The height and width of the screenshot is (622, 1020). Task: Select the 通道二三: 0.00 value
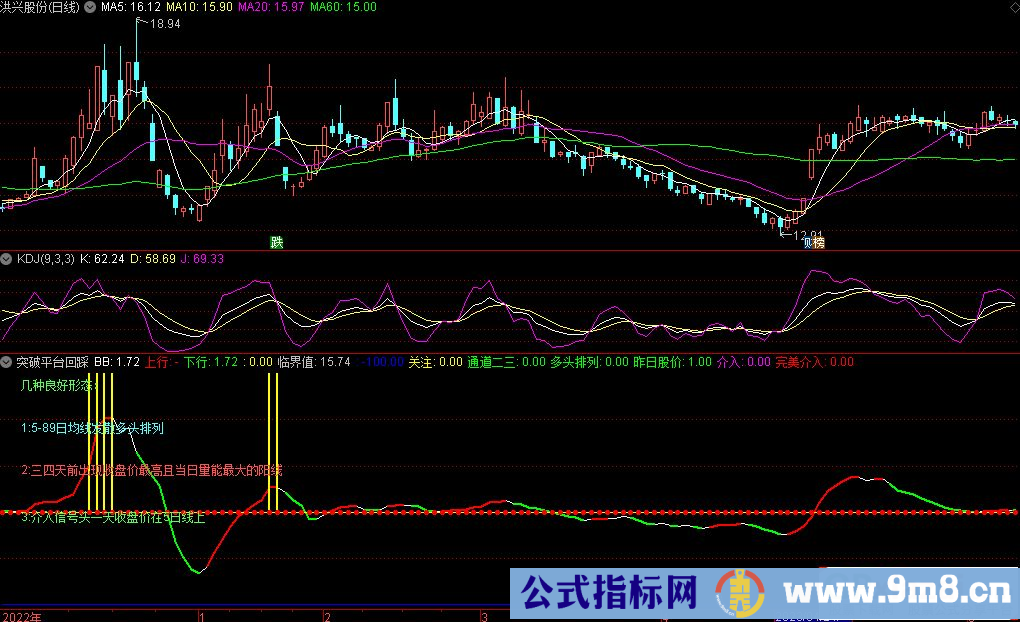[x=507, y=362]
